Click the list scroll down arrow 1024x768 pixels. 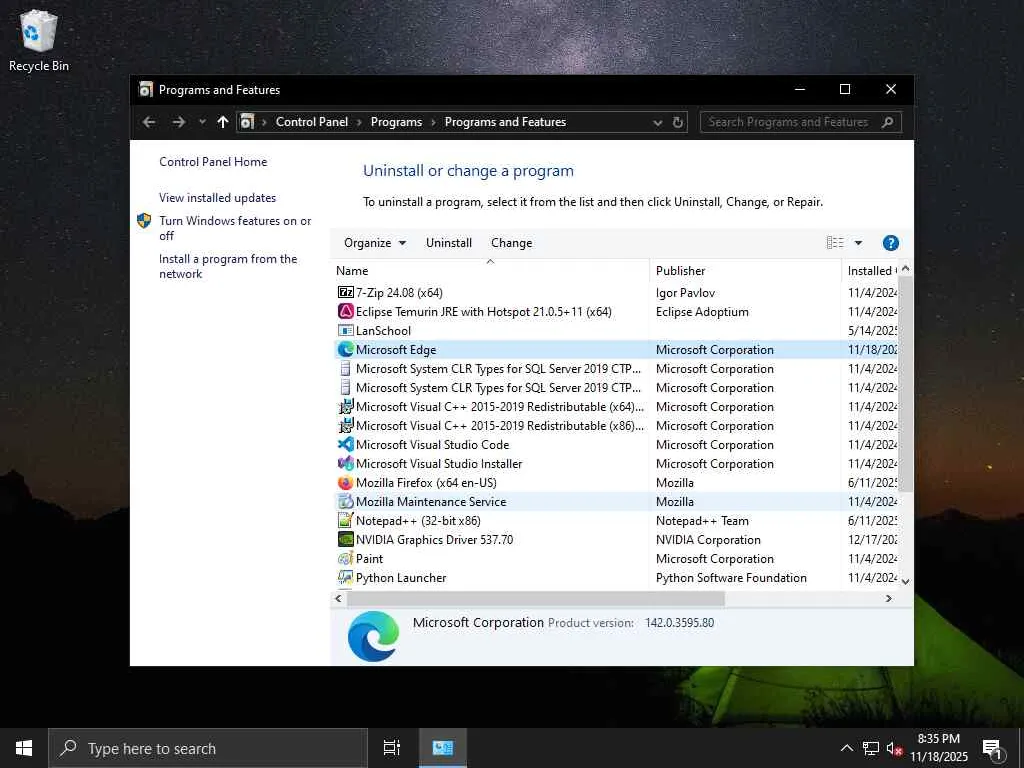tap(905, 581)
